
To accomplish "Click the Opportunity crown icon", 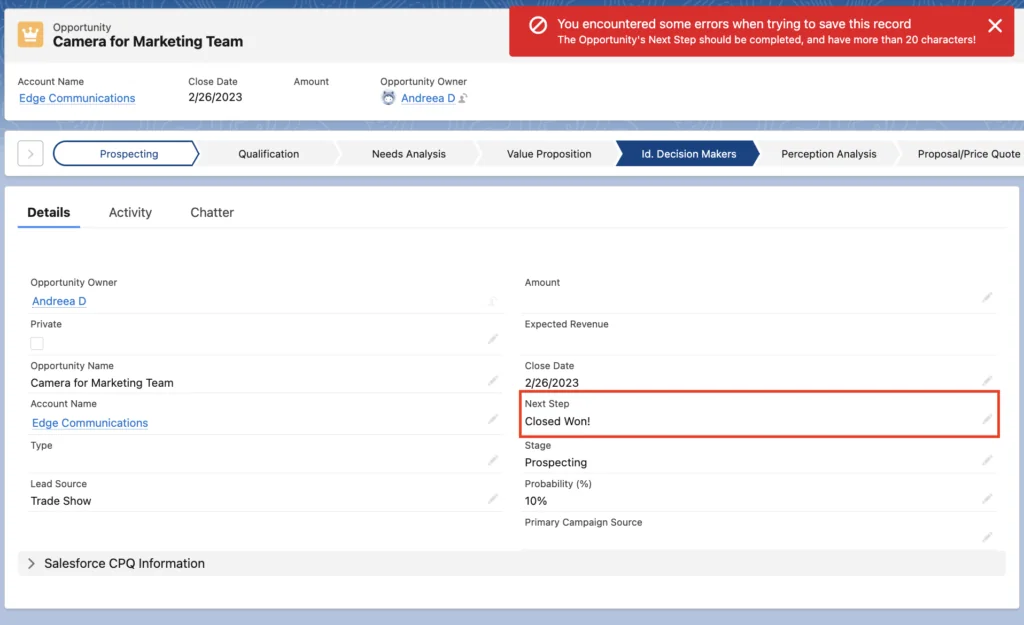I will [30, 35].
